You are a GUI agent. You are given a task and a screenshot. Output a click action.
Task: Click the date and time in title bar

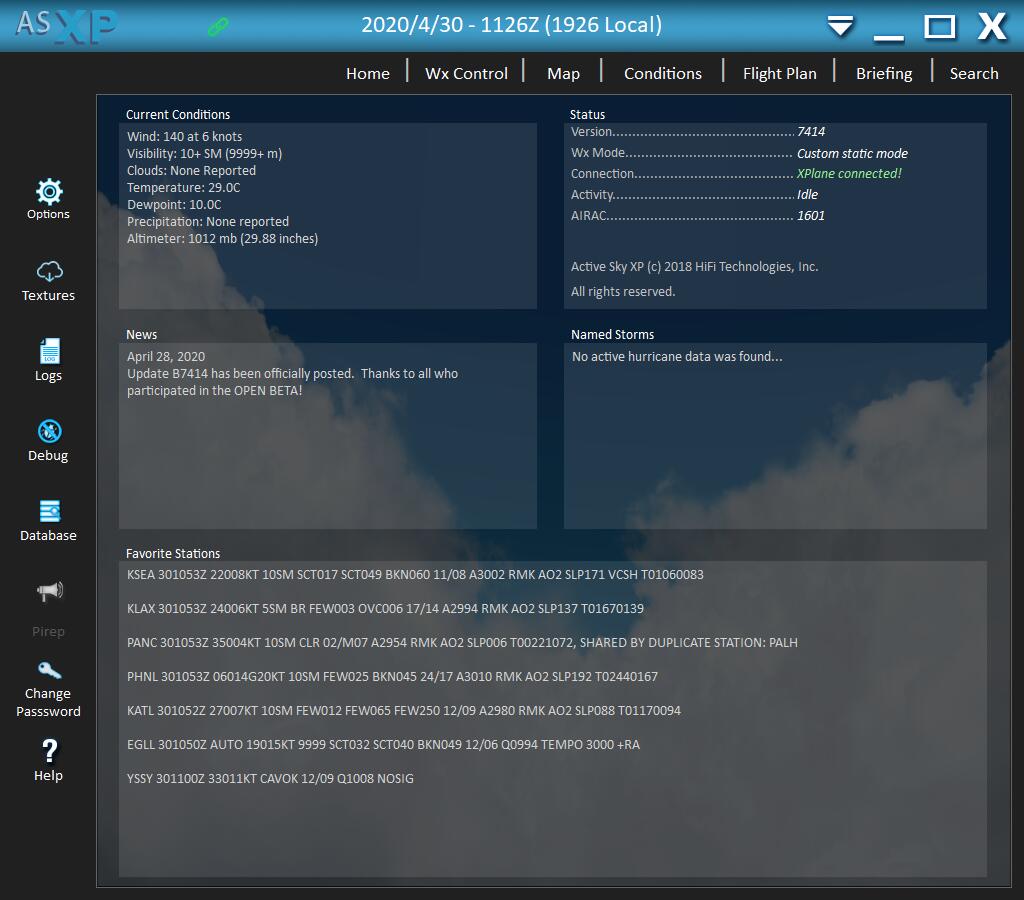tap(511, 25)
